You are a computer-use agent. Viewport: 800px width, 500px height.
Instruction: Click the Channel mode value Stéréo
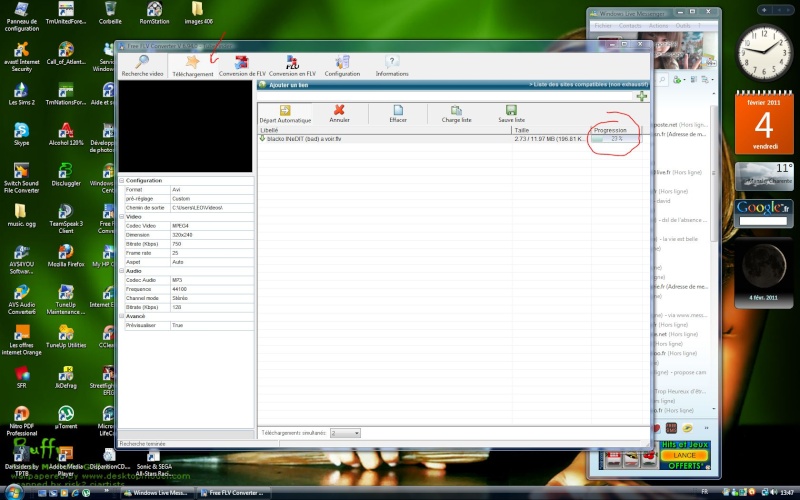[212, 298]
